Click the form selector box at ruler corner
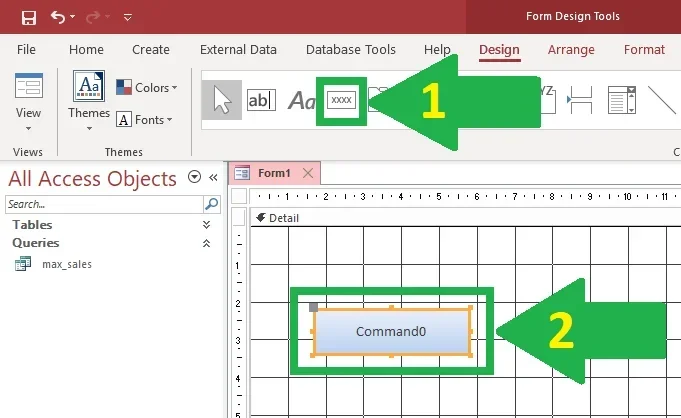The height and width of the screenshot is (418, 681). click(x=239, y=196)
